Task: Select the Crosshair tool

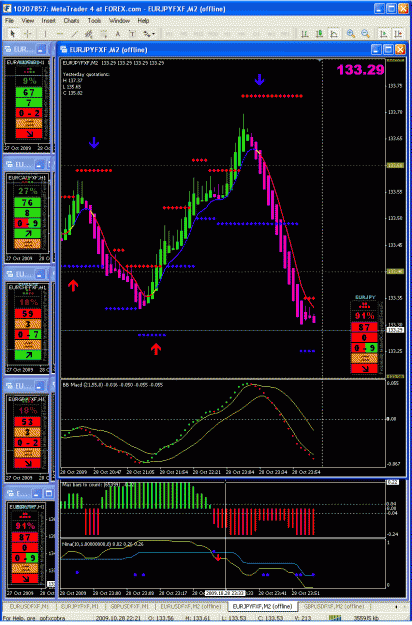Action: click(x=27, y=34)
